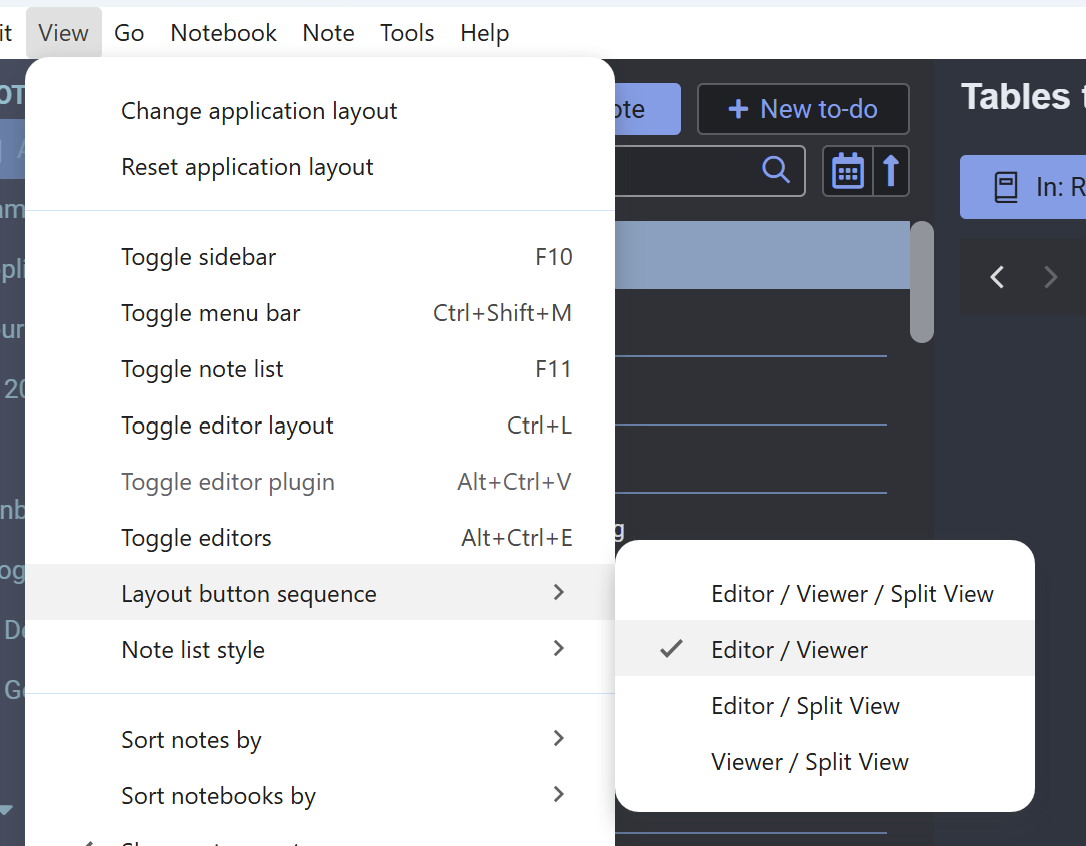Select the Viewer / Split View option
The height and width of the screenshot is (846, 1086).
coord(808,761)
